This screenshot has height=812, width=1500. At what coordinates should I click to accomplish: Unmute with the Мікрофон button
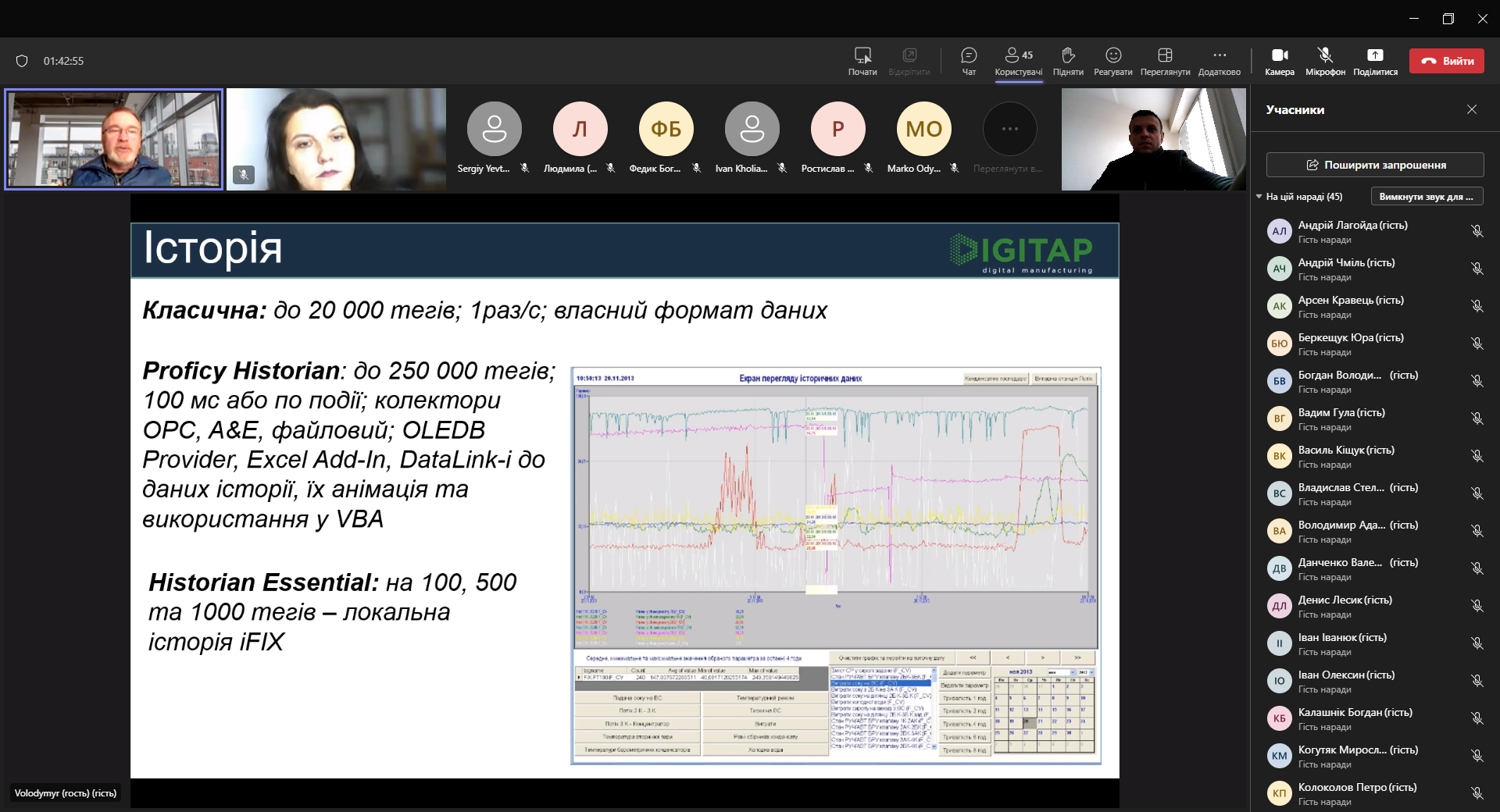point(1325,61)
